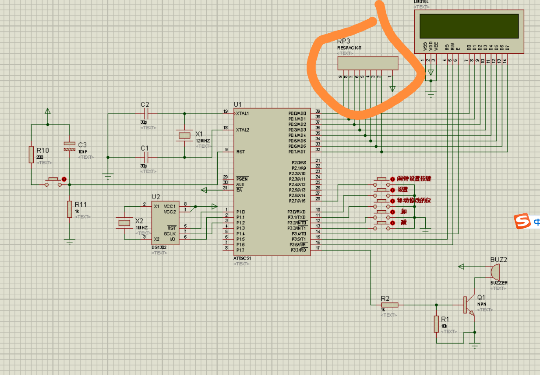Select the C2 capacitor symbol
Screen dimensions: 540x375
(146, 113)
